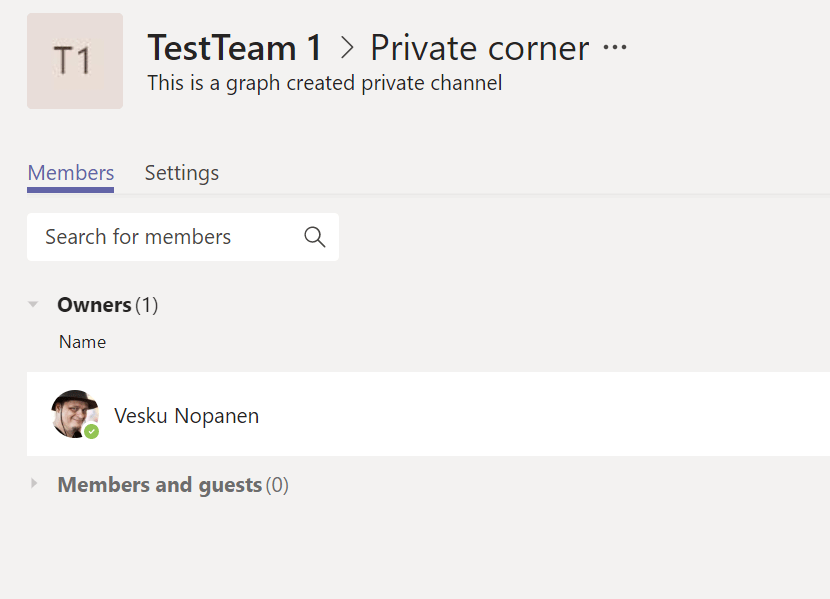This screenshot has width=830, height=599.
Task: Click the green presence status badge
Action: pyautogui.click(x=92, y=432)
